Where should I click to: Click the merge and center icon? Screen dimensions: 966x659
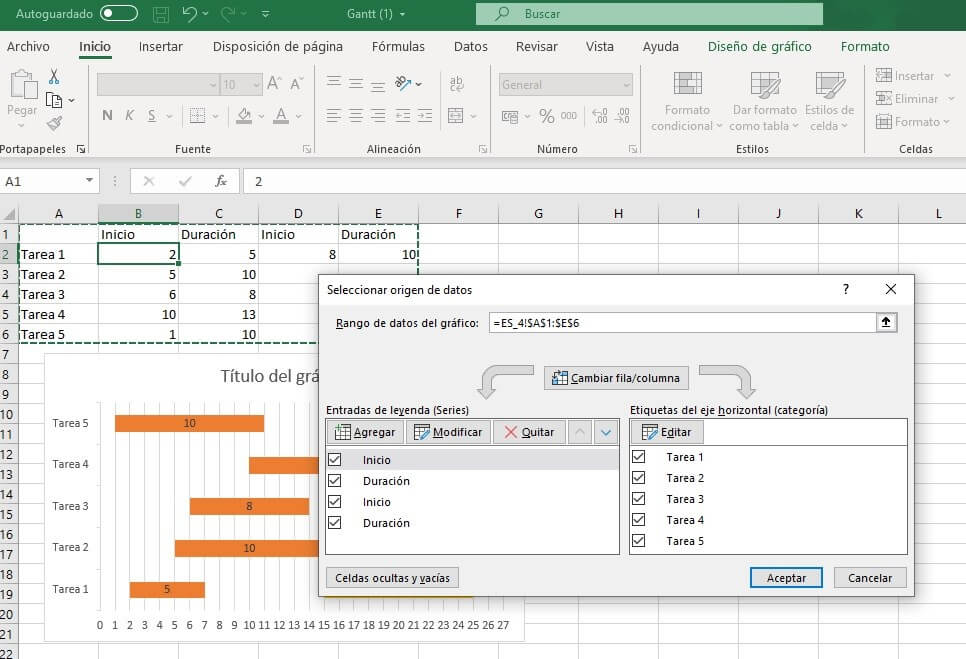(x=456, y=116)
